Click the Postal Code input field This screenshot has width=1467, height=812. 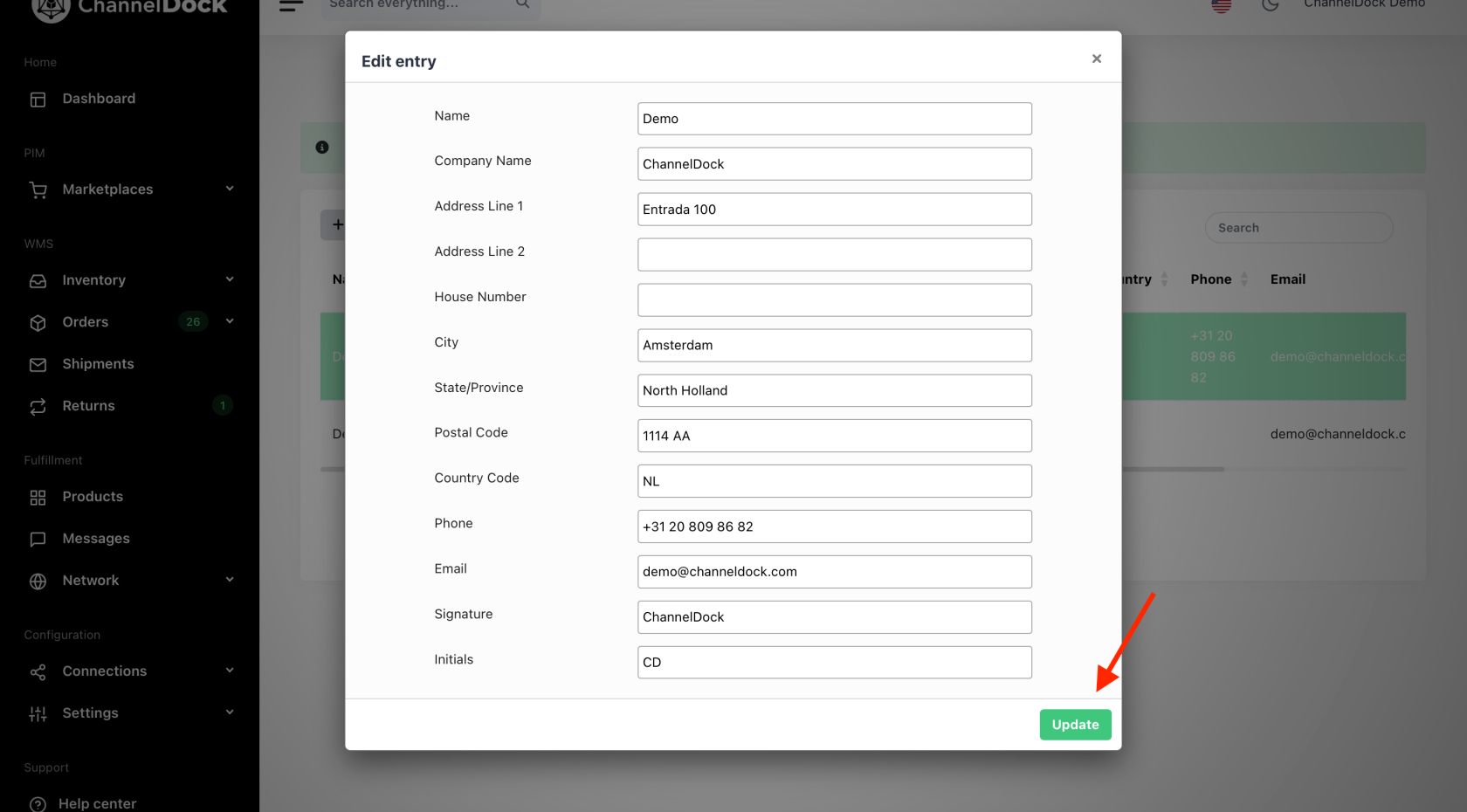pos(835,436)
